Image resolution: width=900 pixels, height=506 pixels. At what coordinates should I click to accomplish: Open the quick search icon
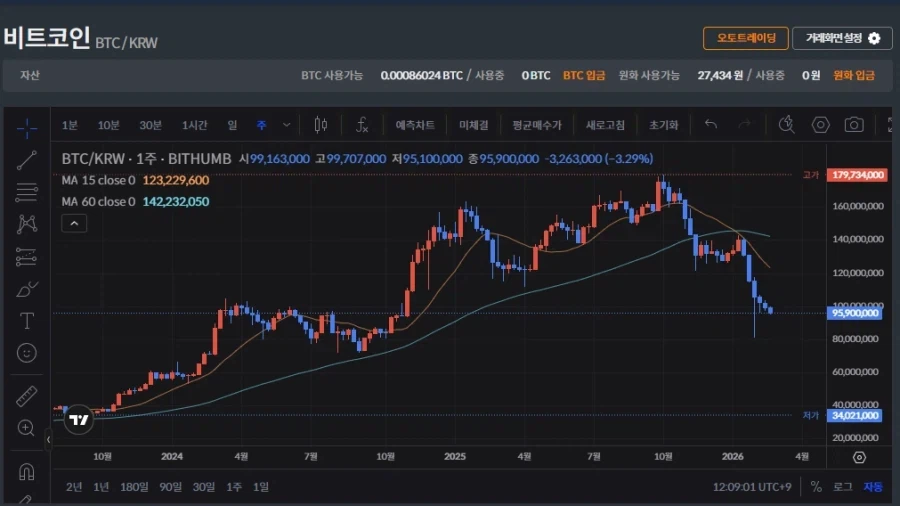pos(786,124)
